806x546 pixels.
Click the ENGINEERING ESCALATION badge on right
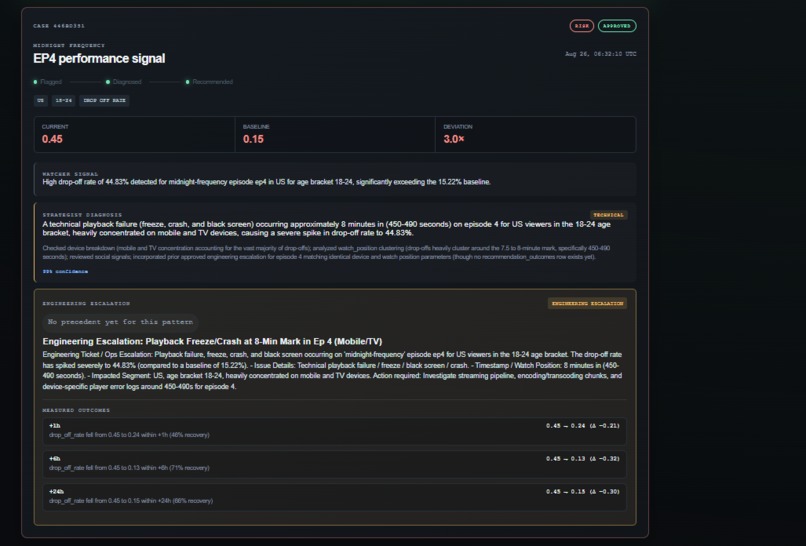(587, 303)
